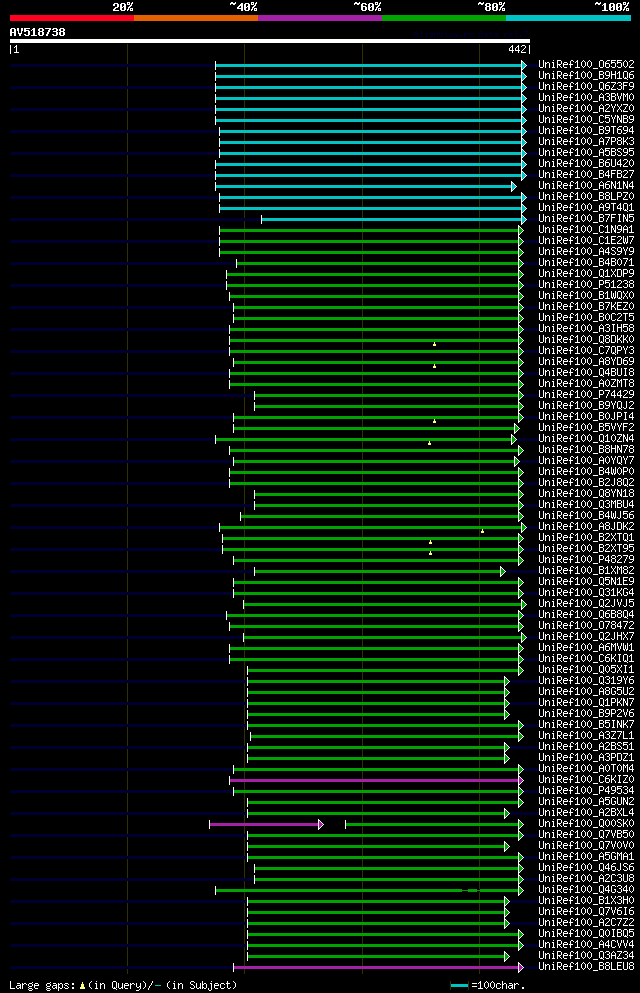This screenshot has width=640, height=993.
Task: Select the UniRef100_Q8YN18 label
Action: coord(586,494)
